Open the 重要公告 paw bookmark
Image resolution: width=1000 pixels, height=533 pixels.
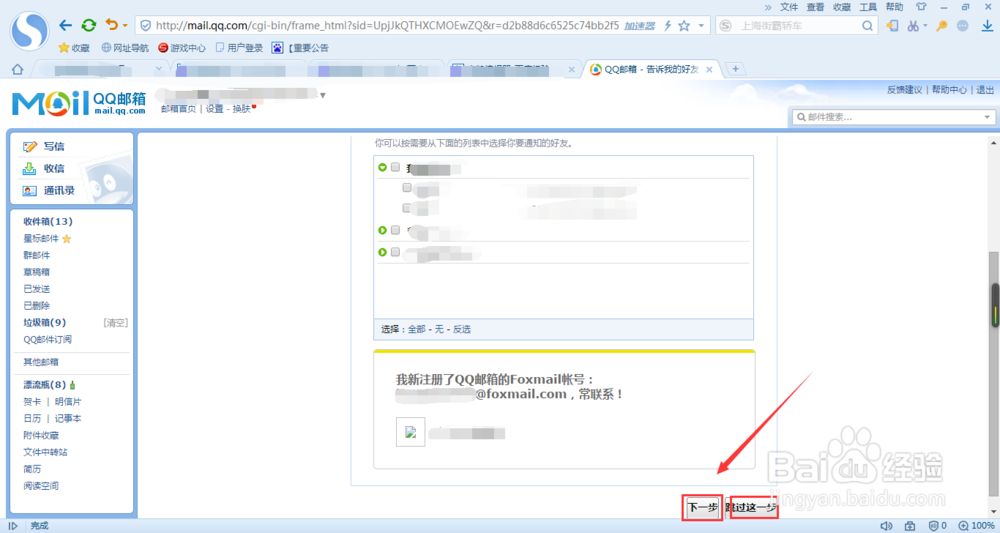coord(300,48)
